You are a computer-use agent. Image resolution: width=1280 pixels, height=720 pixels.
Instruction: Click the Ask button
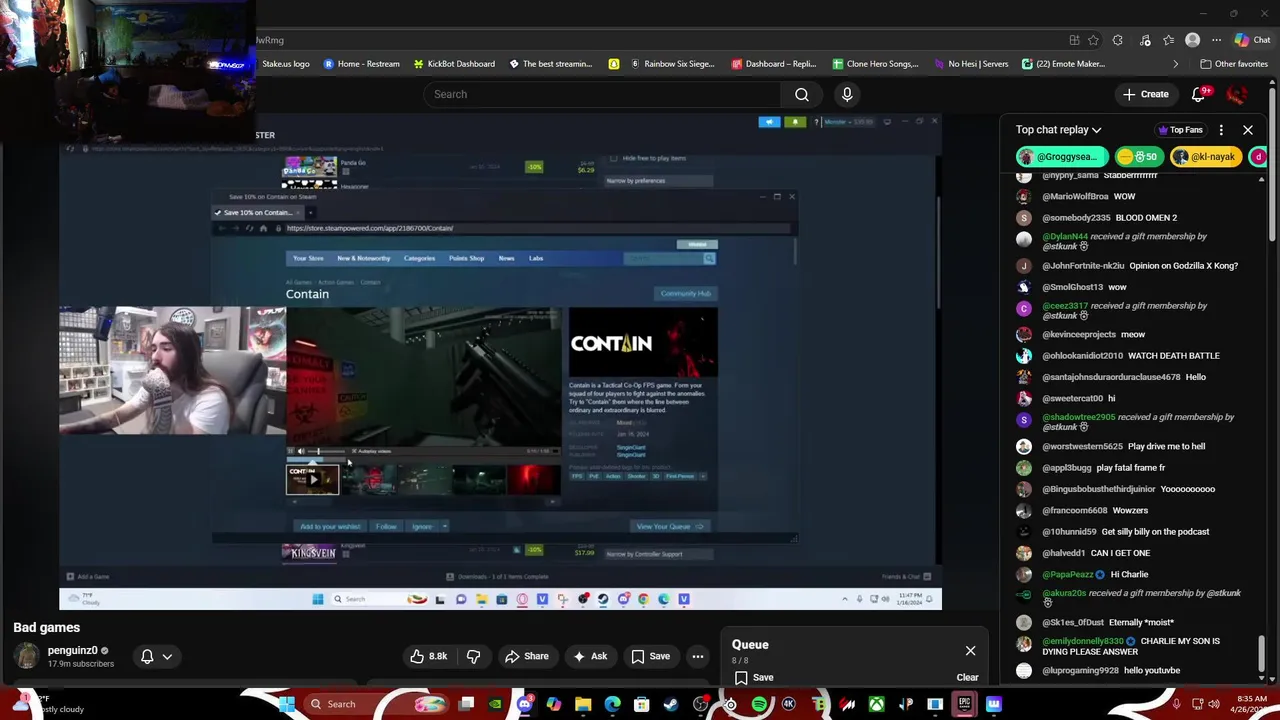coord(590,656)
